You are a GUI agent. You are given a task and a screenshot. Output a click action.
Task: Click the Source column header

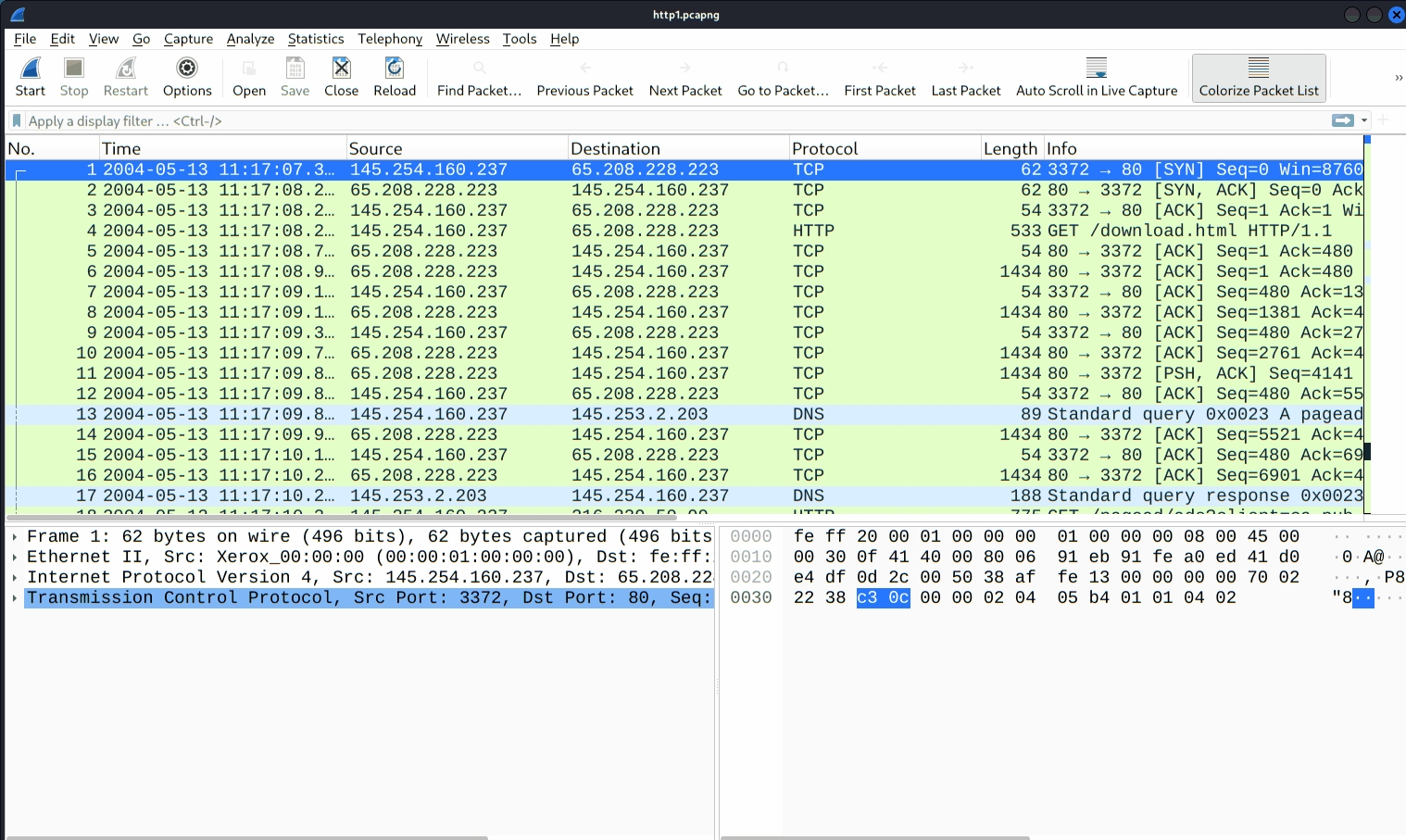pos(375,149)
